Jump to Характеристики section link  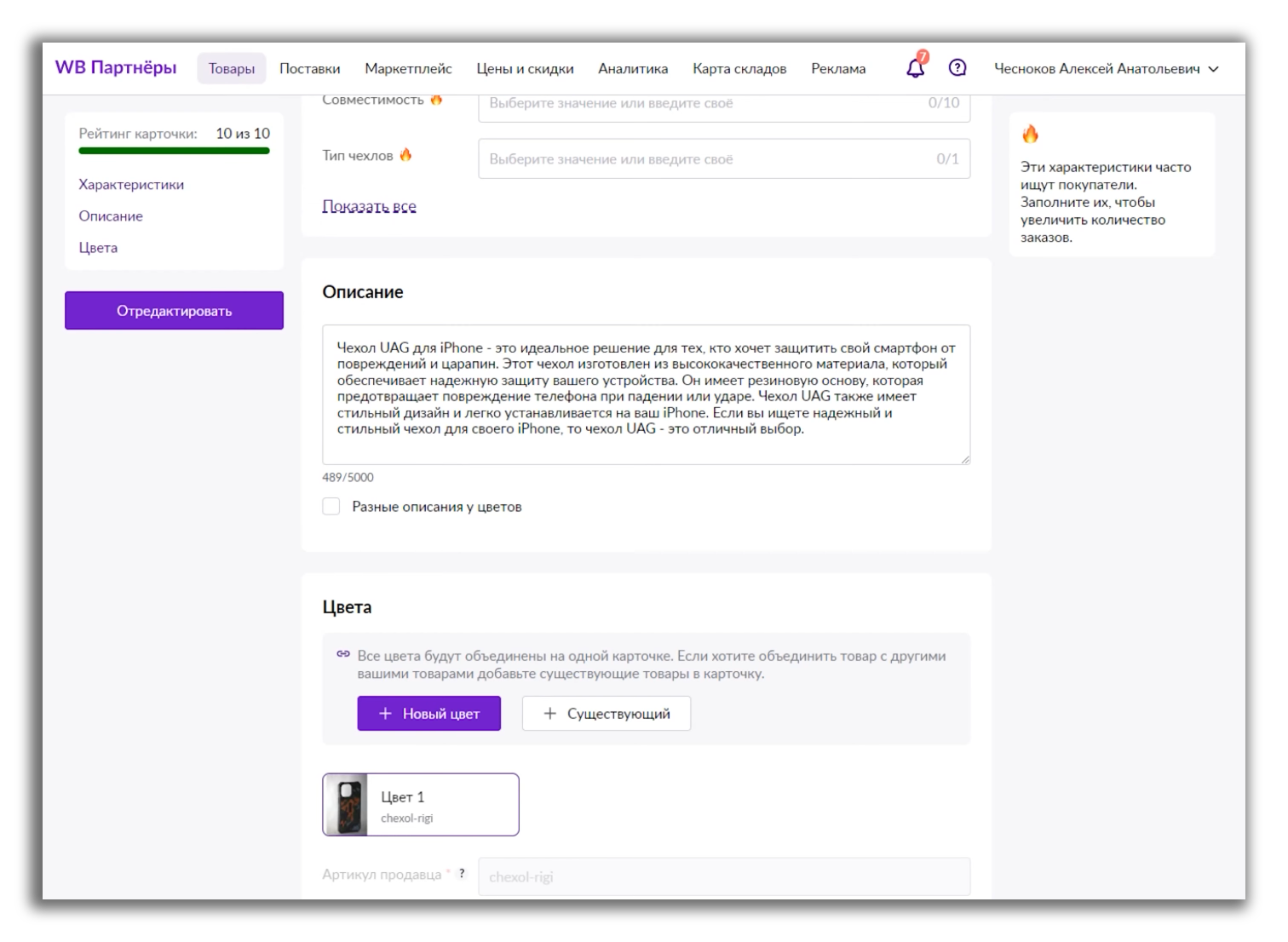coord(131,184)
